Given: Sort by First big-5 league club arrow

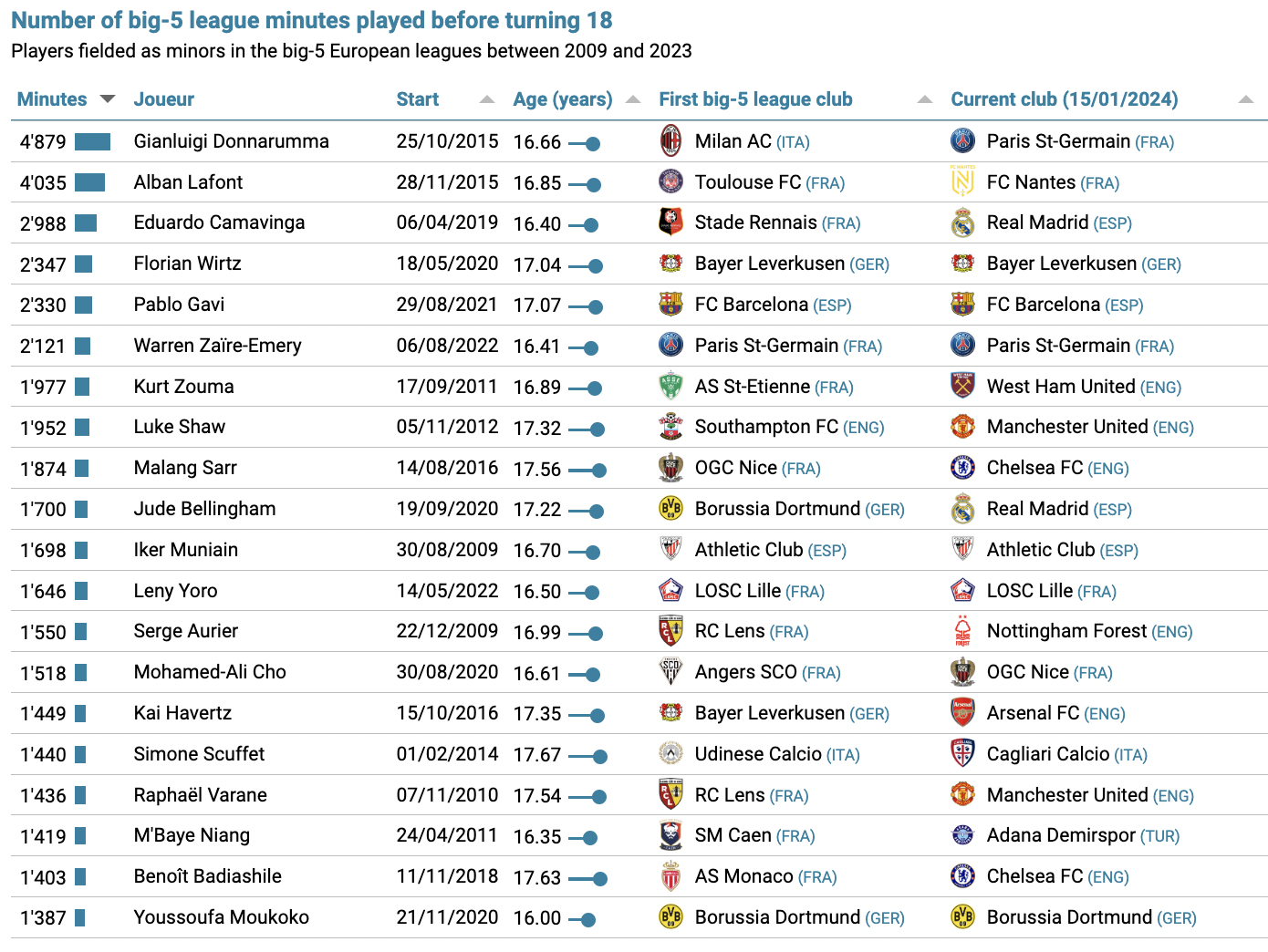Looking at the screenshot, I should [925, 99].
